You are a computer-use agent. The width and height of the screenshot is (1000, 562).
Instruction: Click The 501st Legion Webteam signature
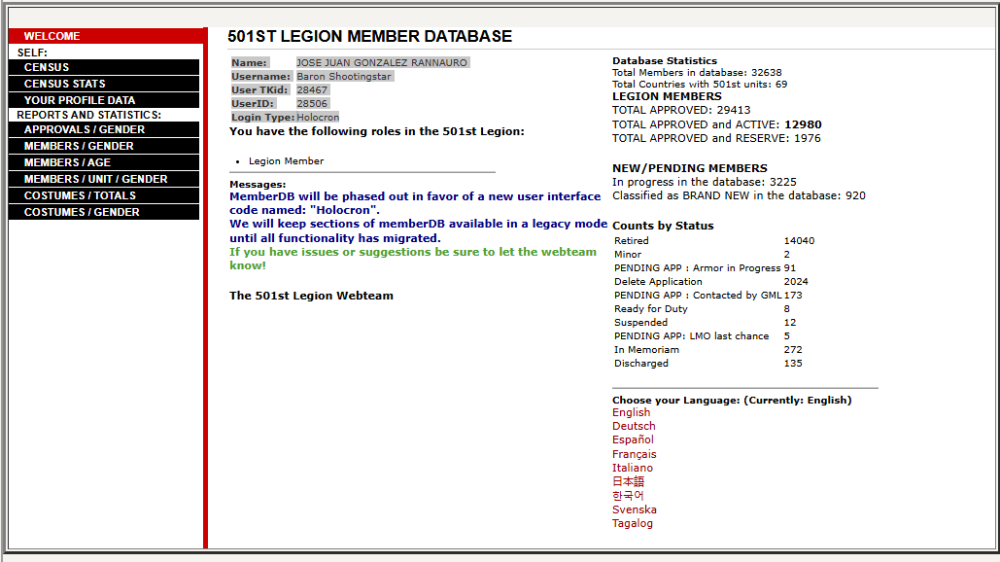pyautogui.click(x=311, y=296)
